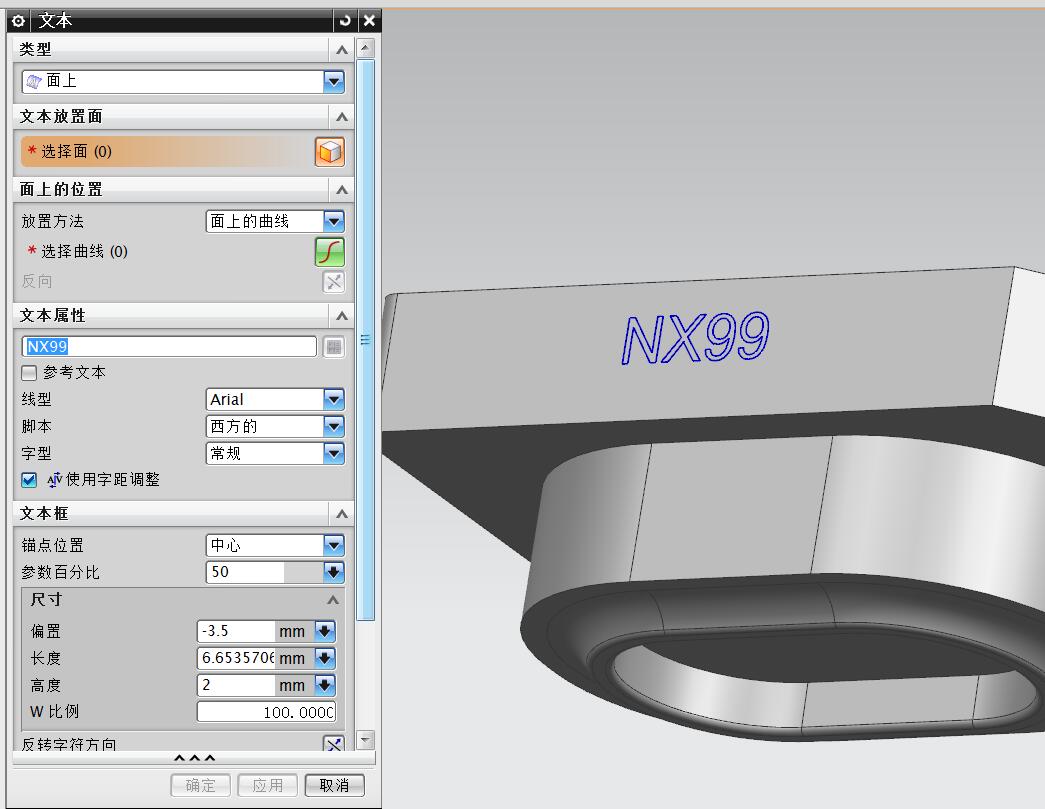1045x809 pixels.
Task: Open the Arial font dropdown
Action: [x=333, y=400]
